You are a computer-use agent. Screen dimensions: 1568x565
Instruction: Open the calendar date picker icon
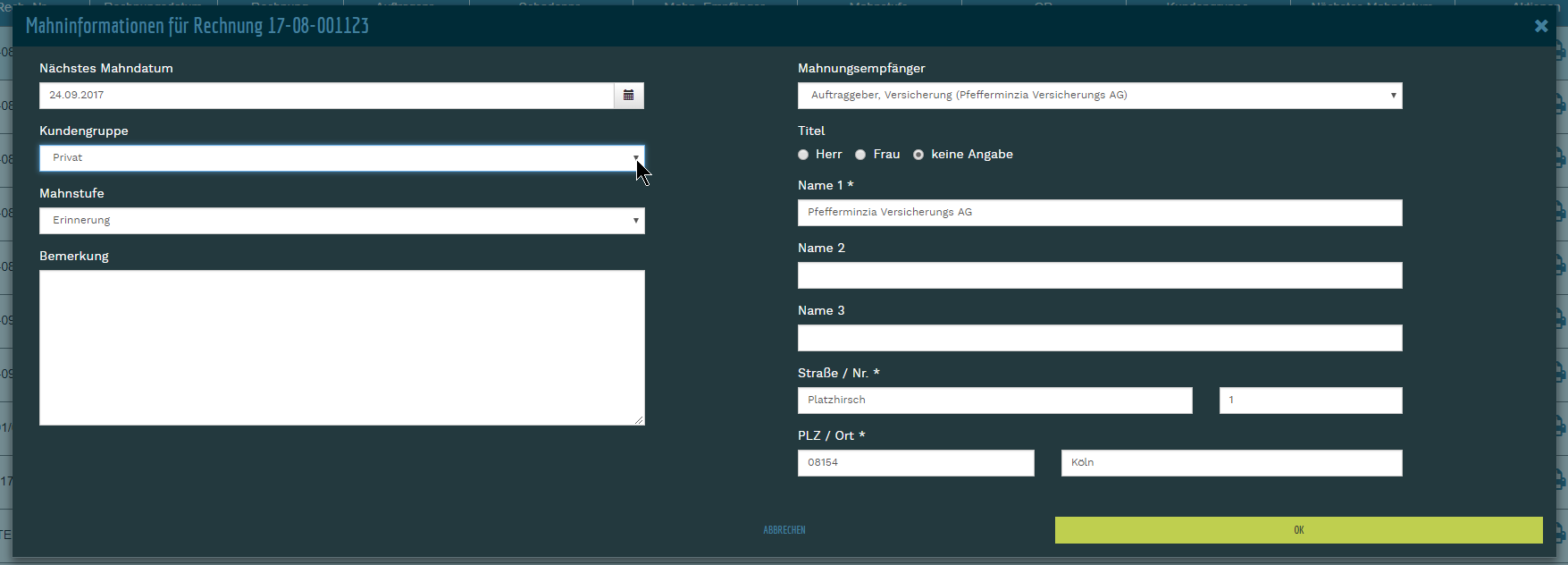pyautogui.click(x=628, y=96)
